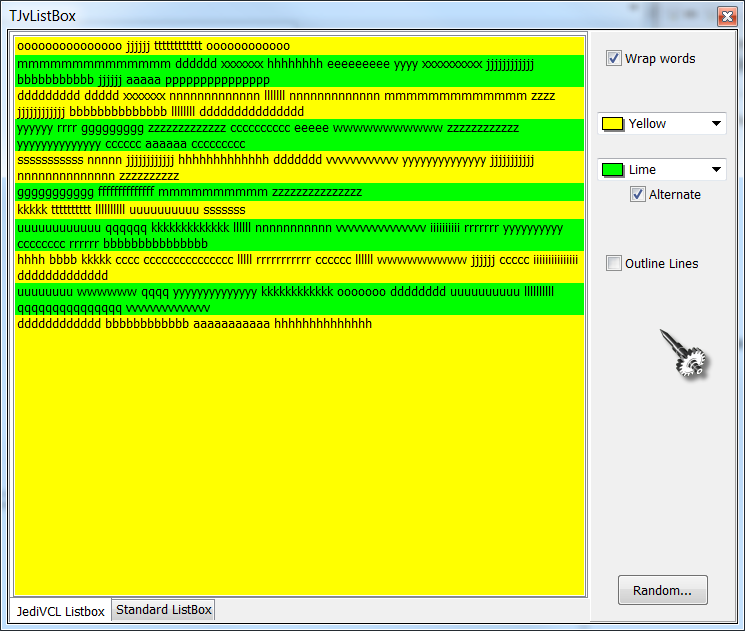Open the Yellow color dropdown
The height and width of the screenshot is (631, 745).
click(x=716, y=124)
